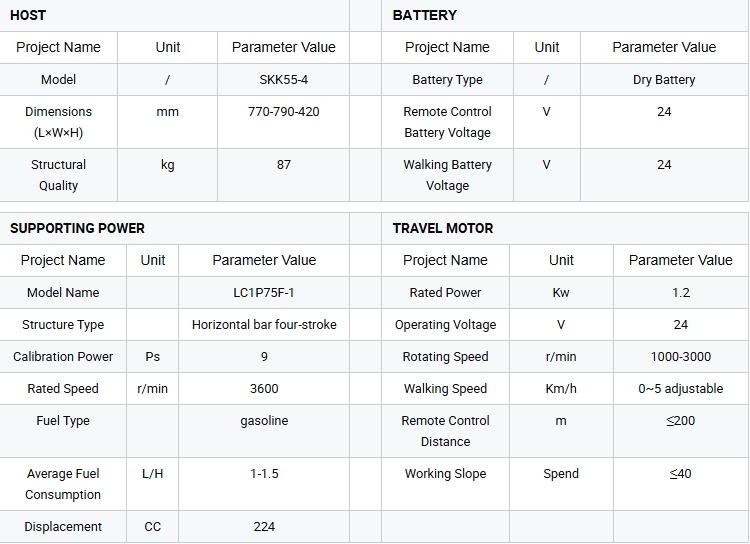Select the Working Slope label cell
This screenshot has width=750, height=544.
click(x=445, y=484)
